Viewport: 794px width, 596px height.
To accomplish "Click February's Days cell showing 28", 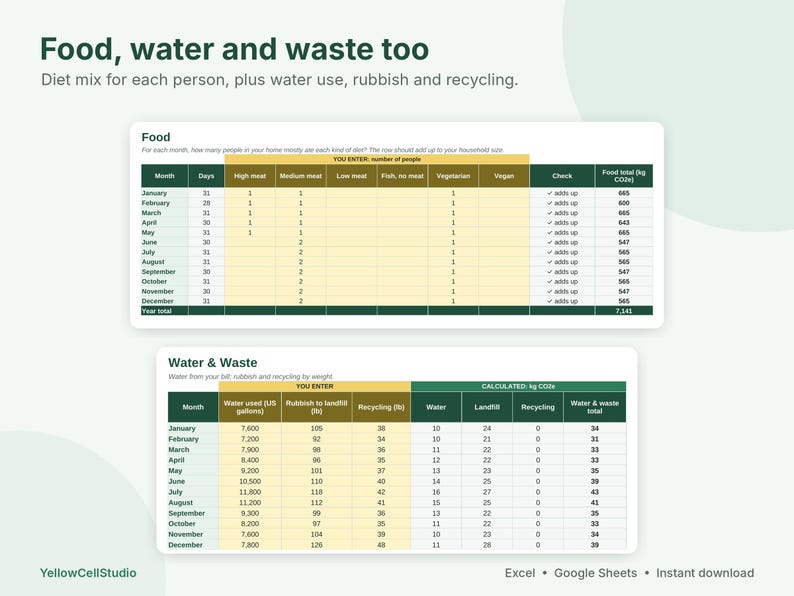I will pyautogui.click(x=206, y=203).
